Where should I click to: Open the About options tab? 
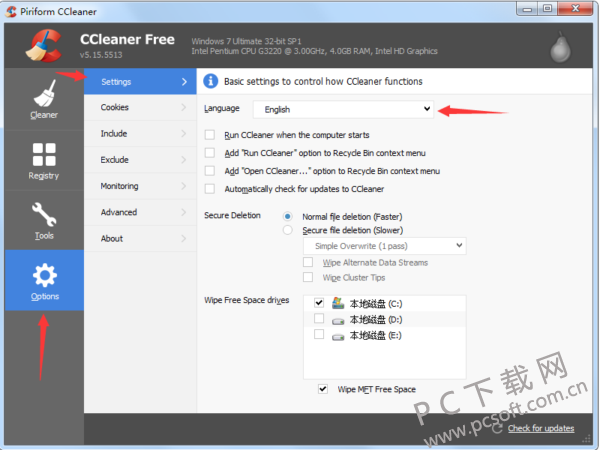click(x=140, y=238)
